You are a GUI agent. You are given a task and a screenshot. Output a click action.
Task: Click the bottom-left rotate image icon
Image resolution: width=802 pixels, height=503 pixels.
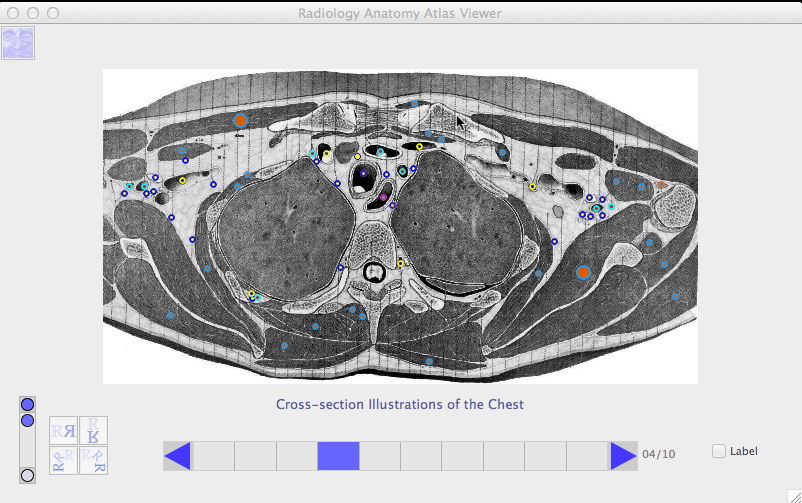click(x=64, y=460)
